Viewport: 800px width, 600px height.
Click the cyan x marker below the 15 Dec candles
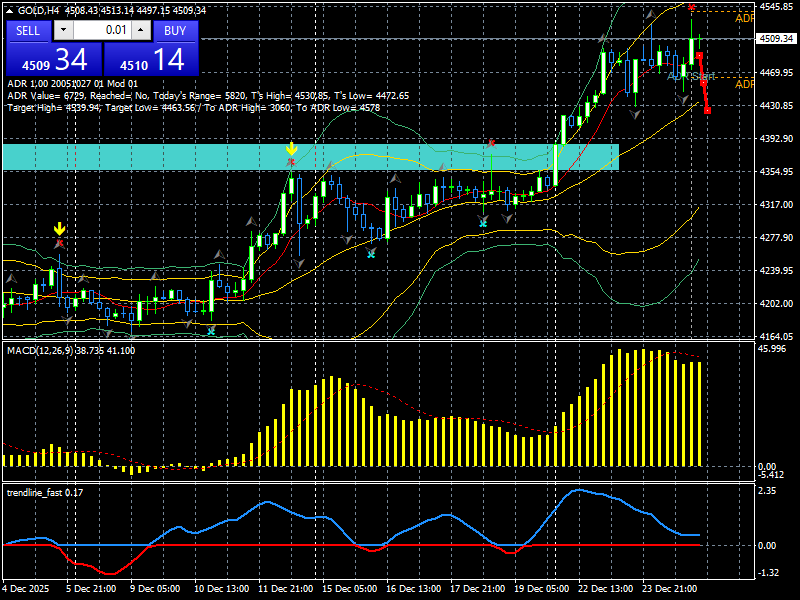tap(371, 253)
